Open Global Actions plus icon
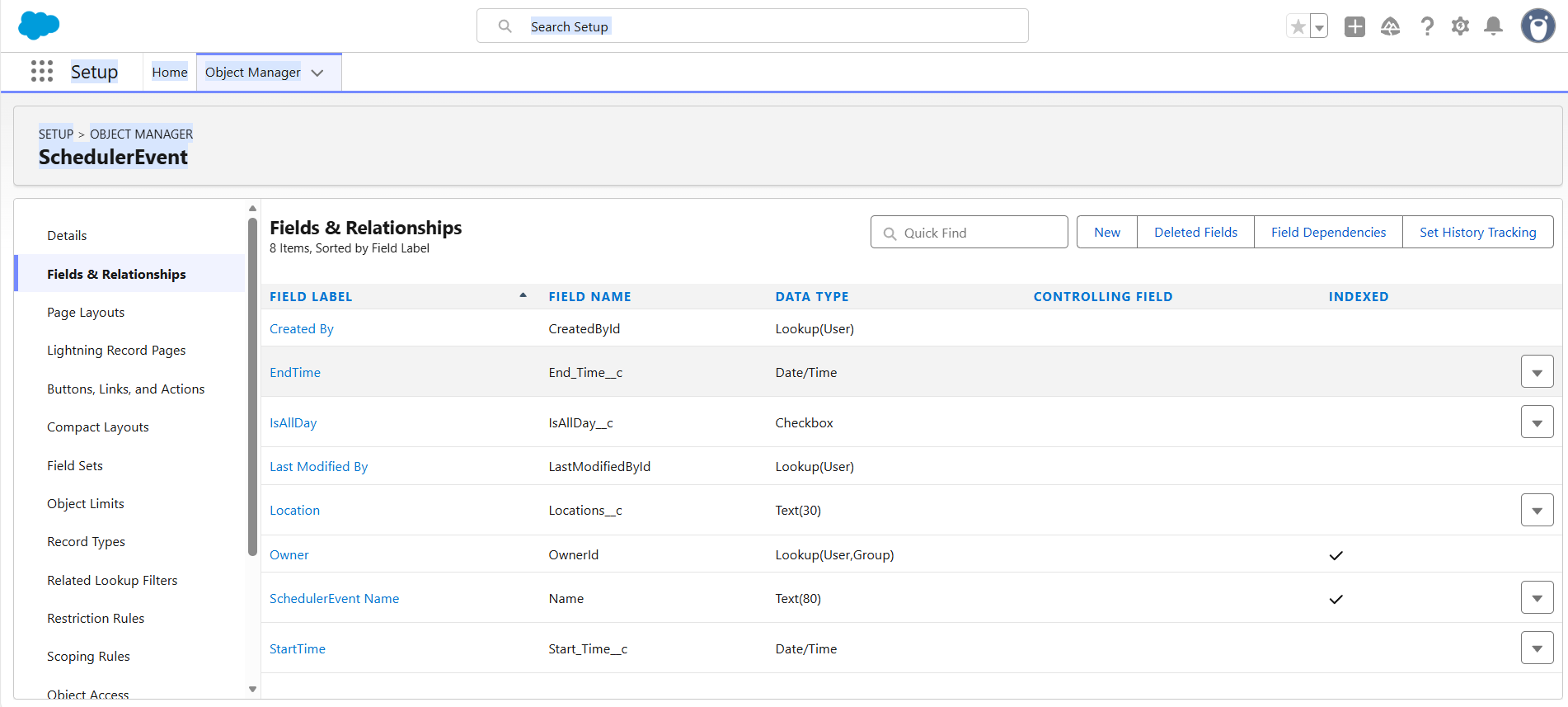Viewport: 1568px width, 707px height. (1354, 26)
